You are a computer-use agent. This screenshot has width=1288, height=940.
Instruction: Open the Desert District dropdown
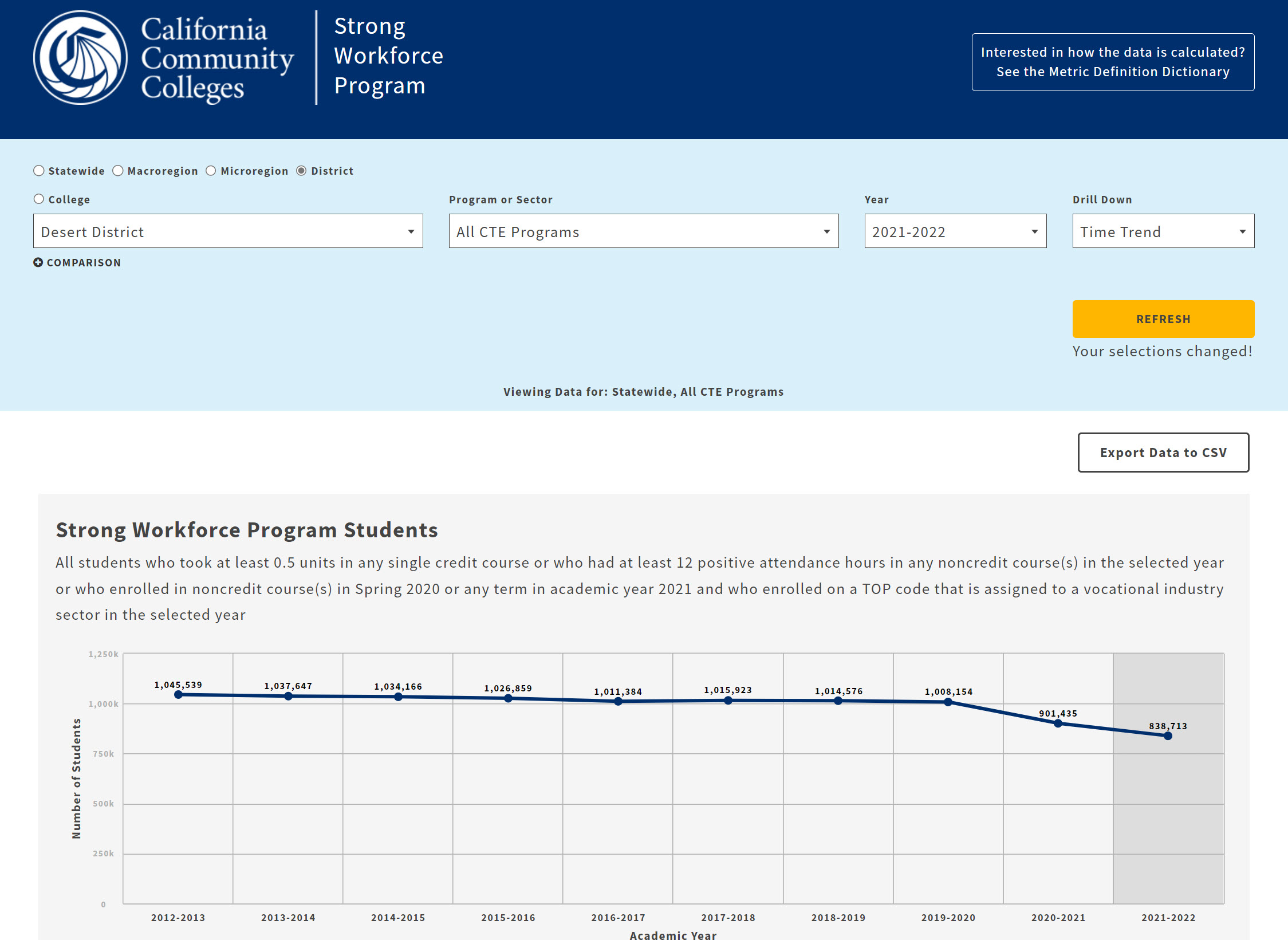228,231
